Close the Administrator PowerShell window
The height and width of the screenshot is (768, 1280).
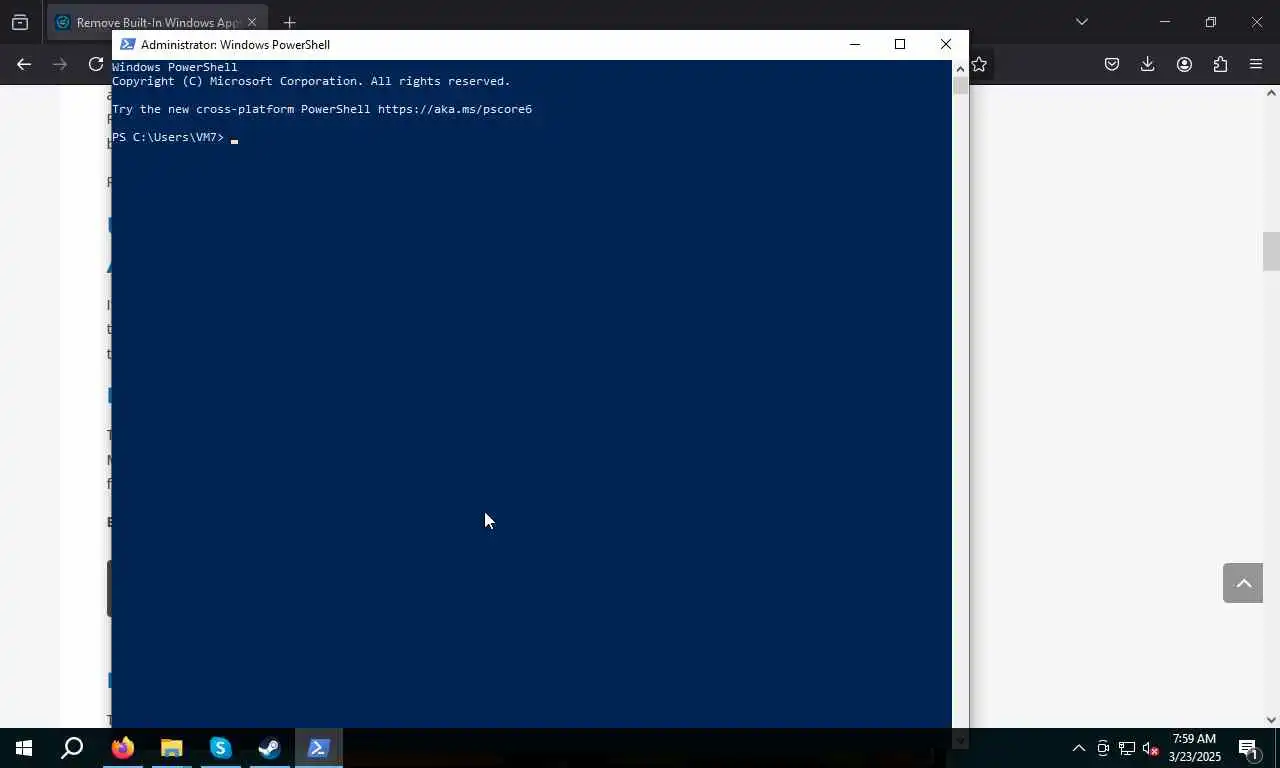pos(946,44)
